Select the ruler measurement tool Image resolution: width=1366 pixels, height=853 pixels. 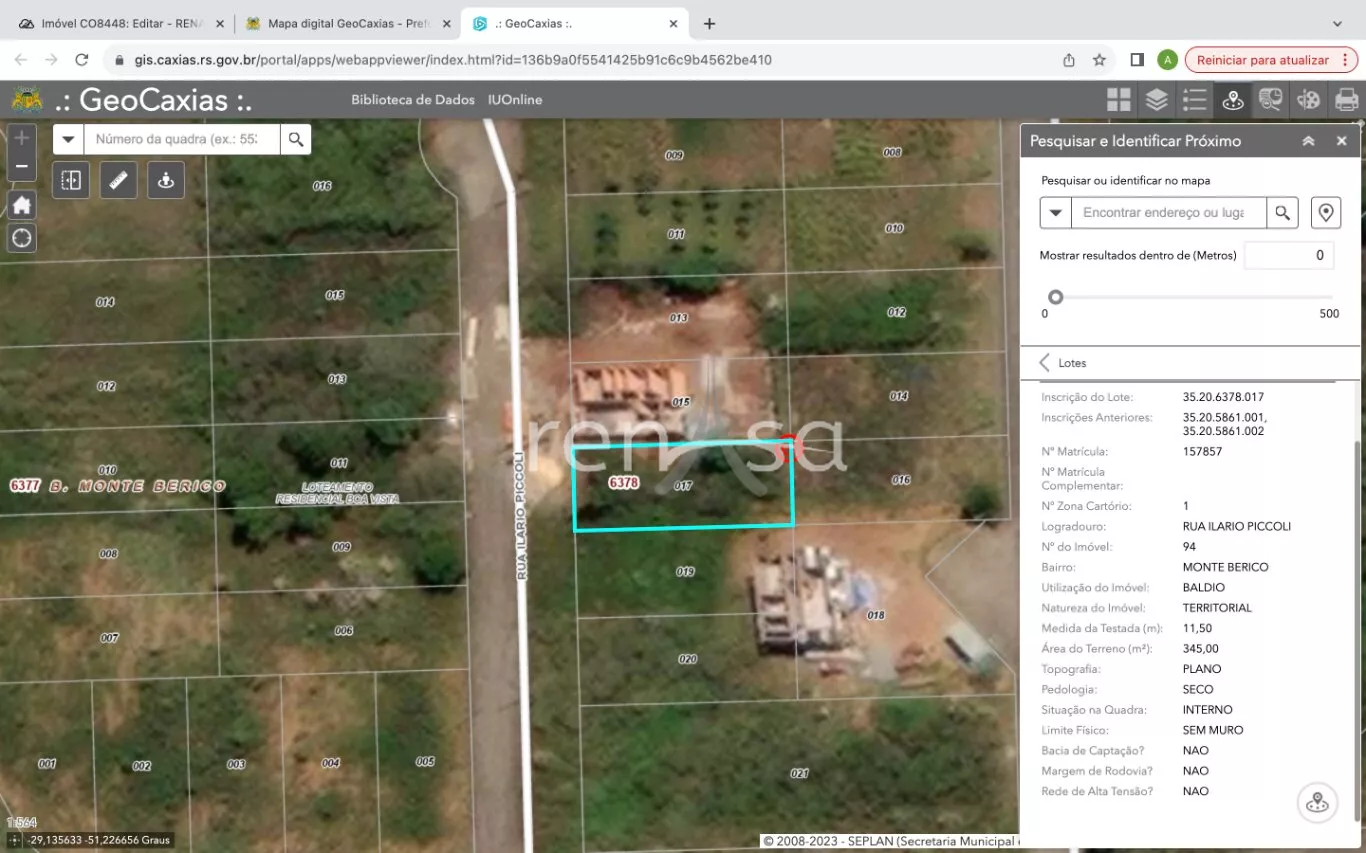point(119,180)
